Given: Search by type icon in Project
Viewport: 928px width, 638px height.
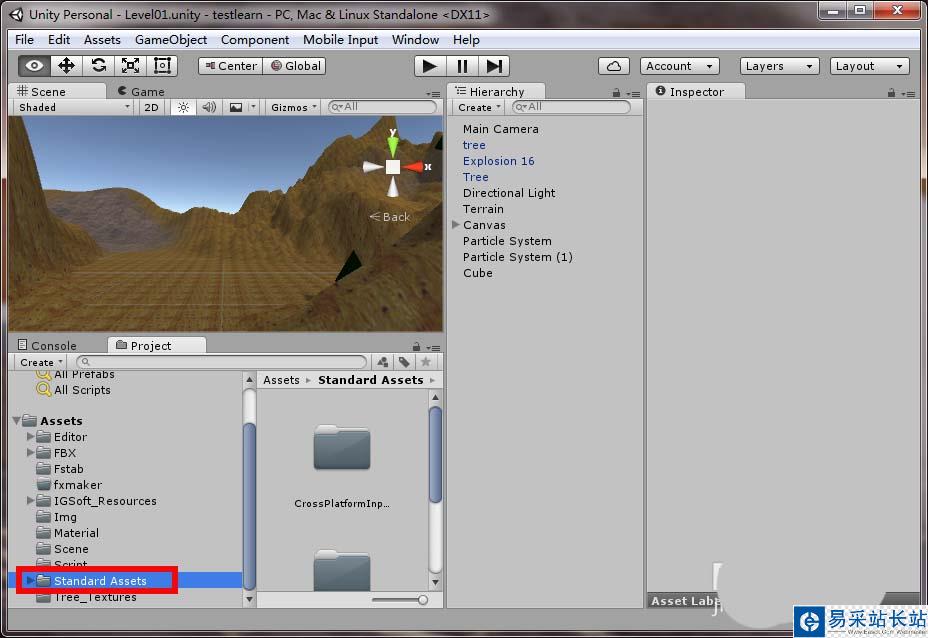Looking at the screenshot, I should [x=383, y=362].
